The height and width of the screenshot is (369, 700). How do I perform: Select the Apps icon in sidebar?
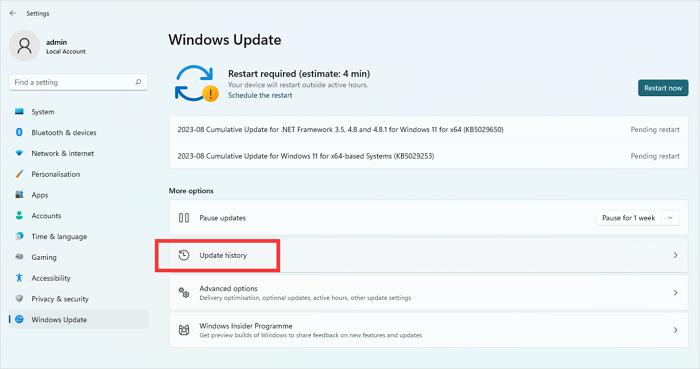click(19, 195)
